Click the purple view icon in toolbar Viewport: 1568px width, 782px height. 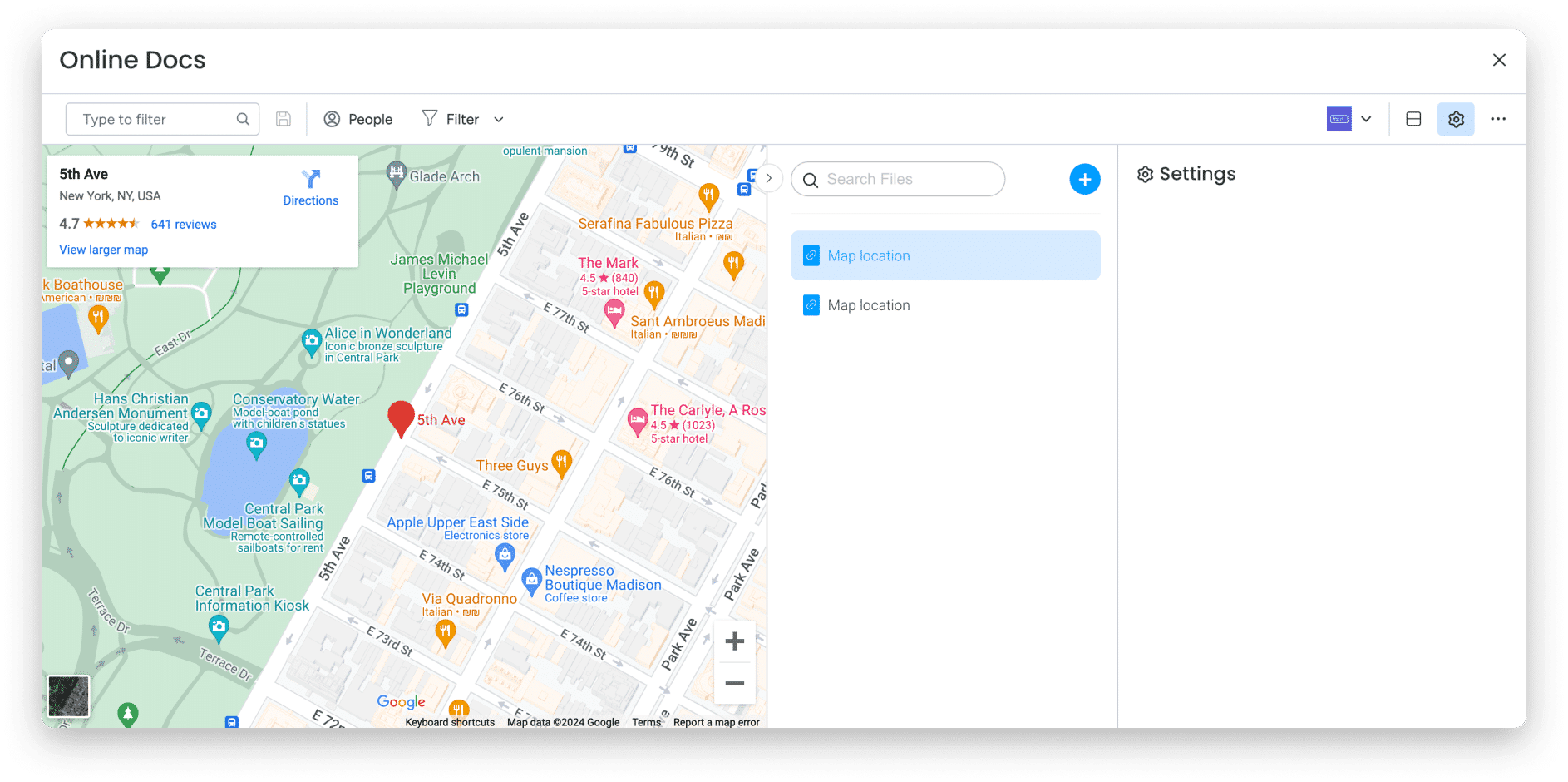(x=1339, y=119)
